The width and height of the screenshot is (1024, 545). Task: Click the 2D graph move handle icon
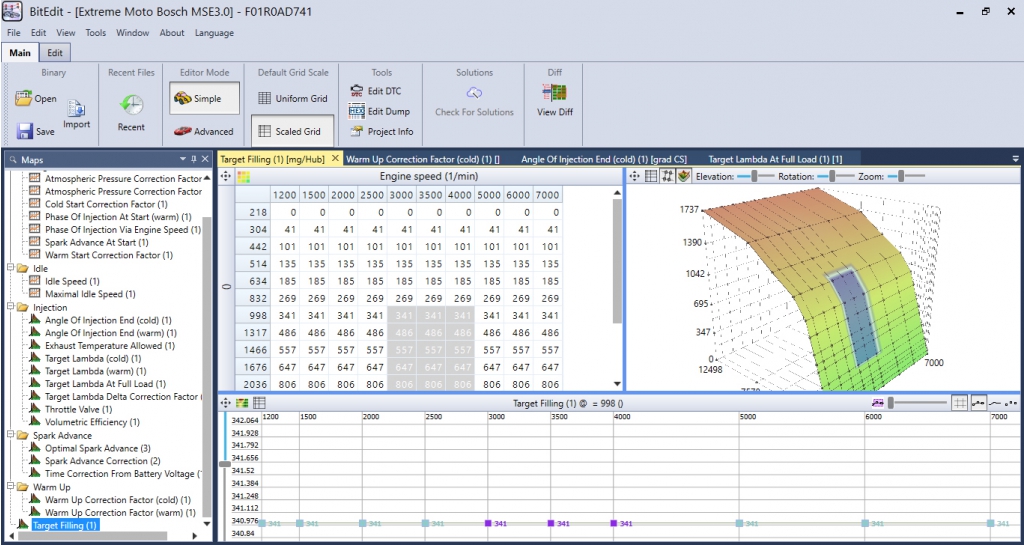(226, 403)
